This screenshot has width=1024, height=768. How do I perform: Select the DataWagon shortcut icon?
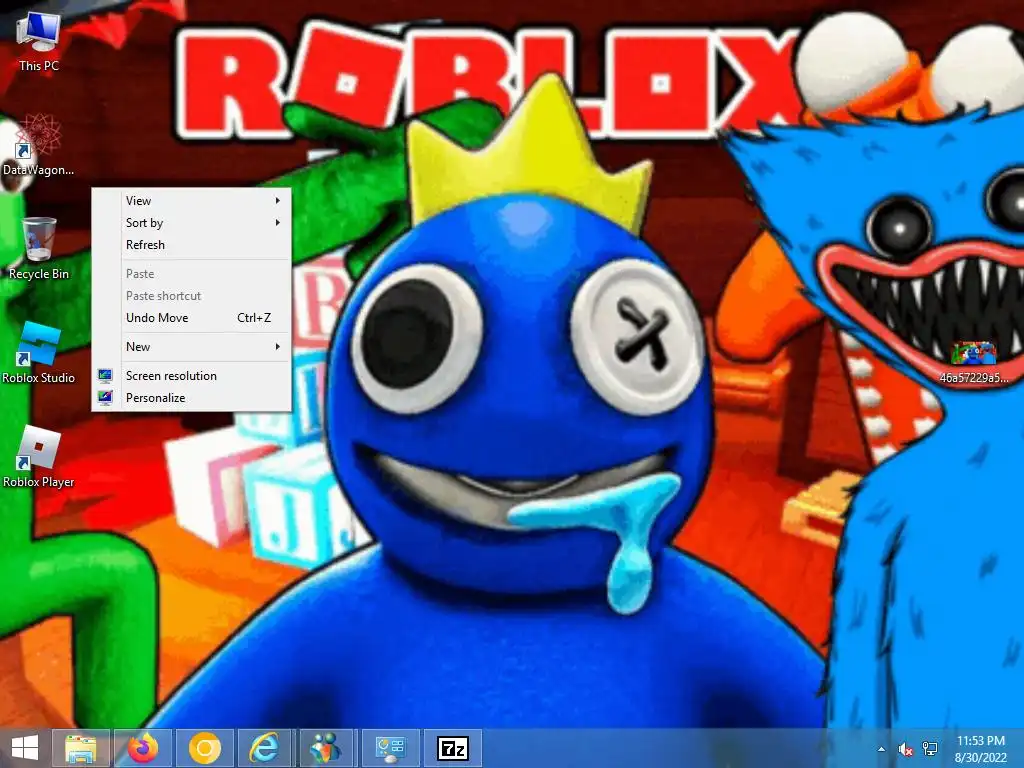(x=39, y=145)
